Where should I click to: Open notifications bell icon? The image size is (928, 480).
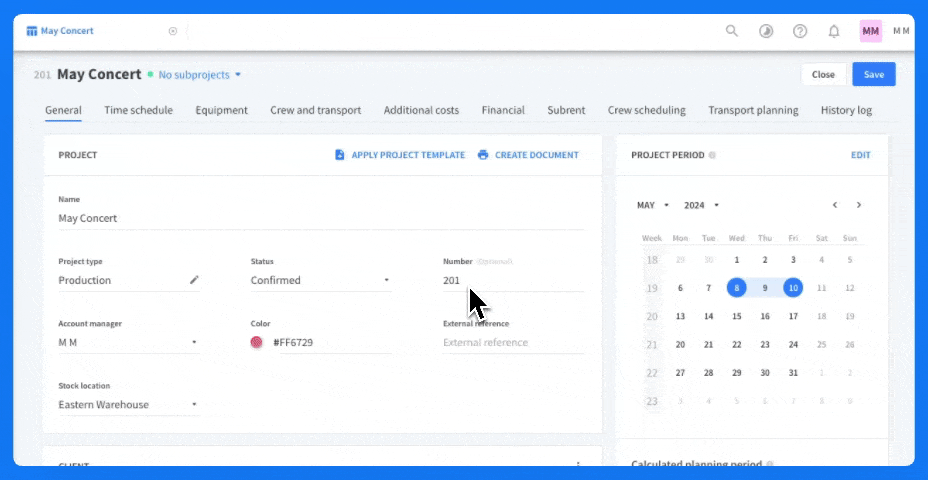pos(834,31)
